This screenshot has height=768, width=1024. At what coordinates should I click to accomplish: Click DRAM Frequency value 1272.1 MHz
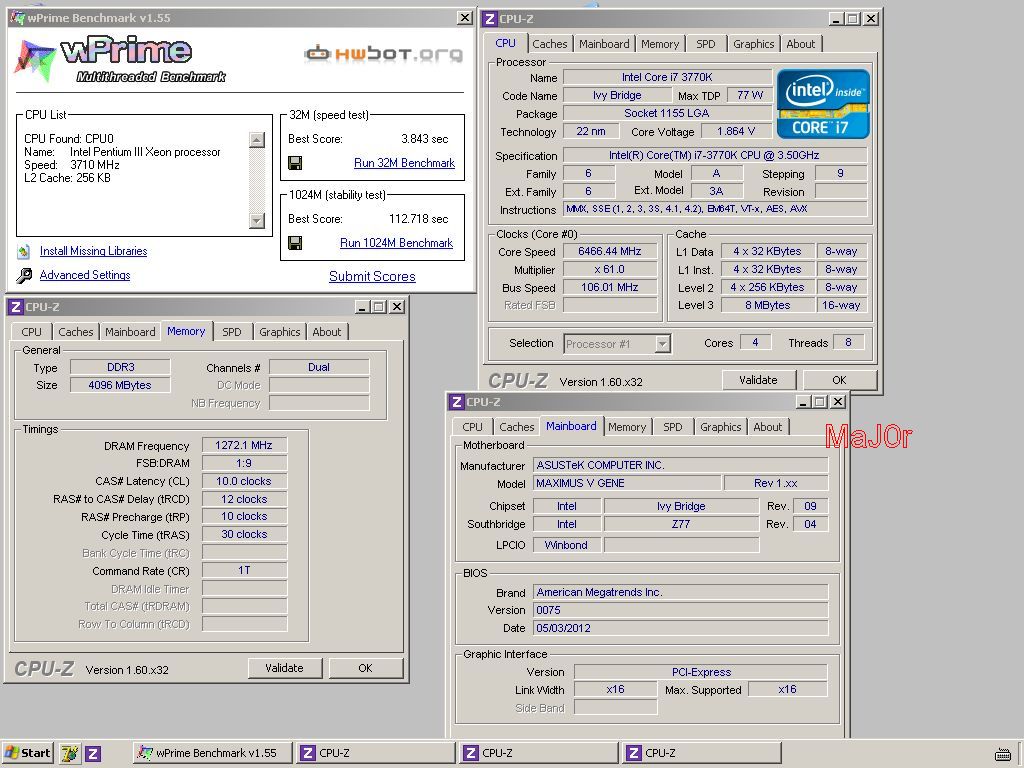pyautogui.click(x=244, y=445)
